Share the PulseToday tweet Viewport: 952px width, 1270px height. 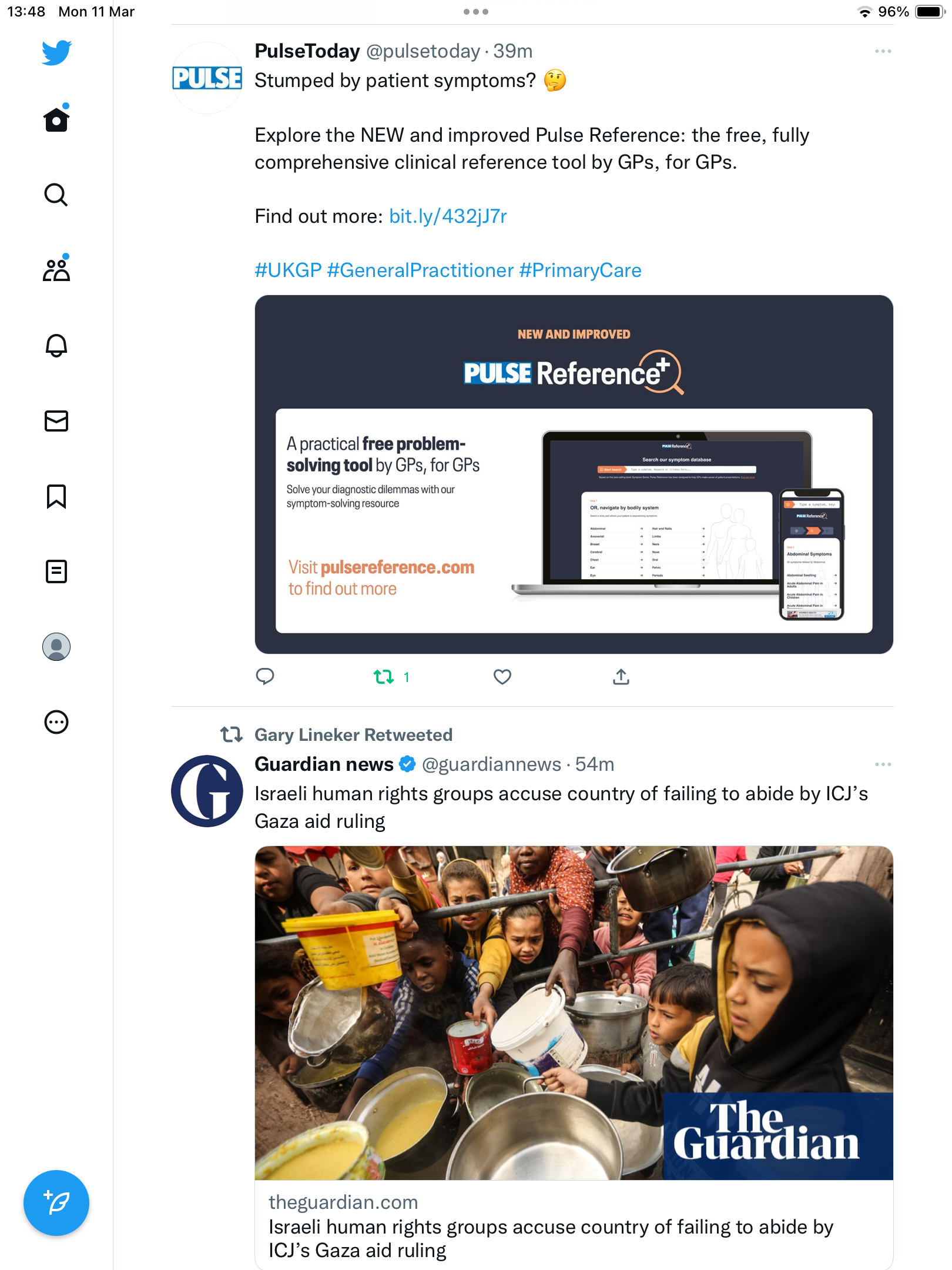coord(621,677)
